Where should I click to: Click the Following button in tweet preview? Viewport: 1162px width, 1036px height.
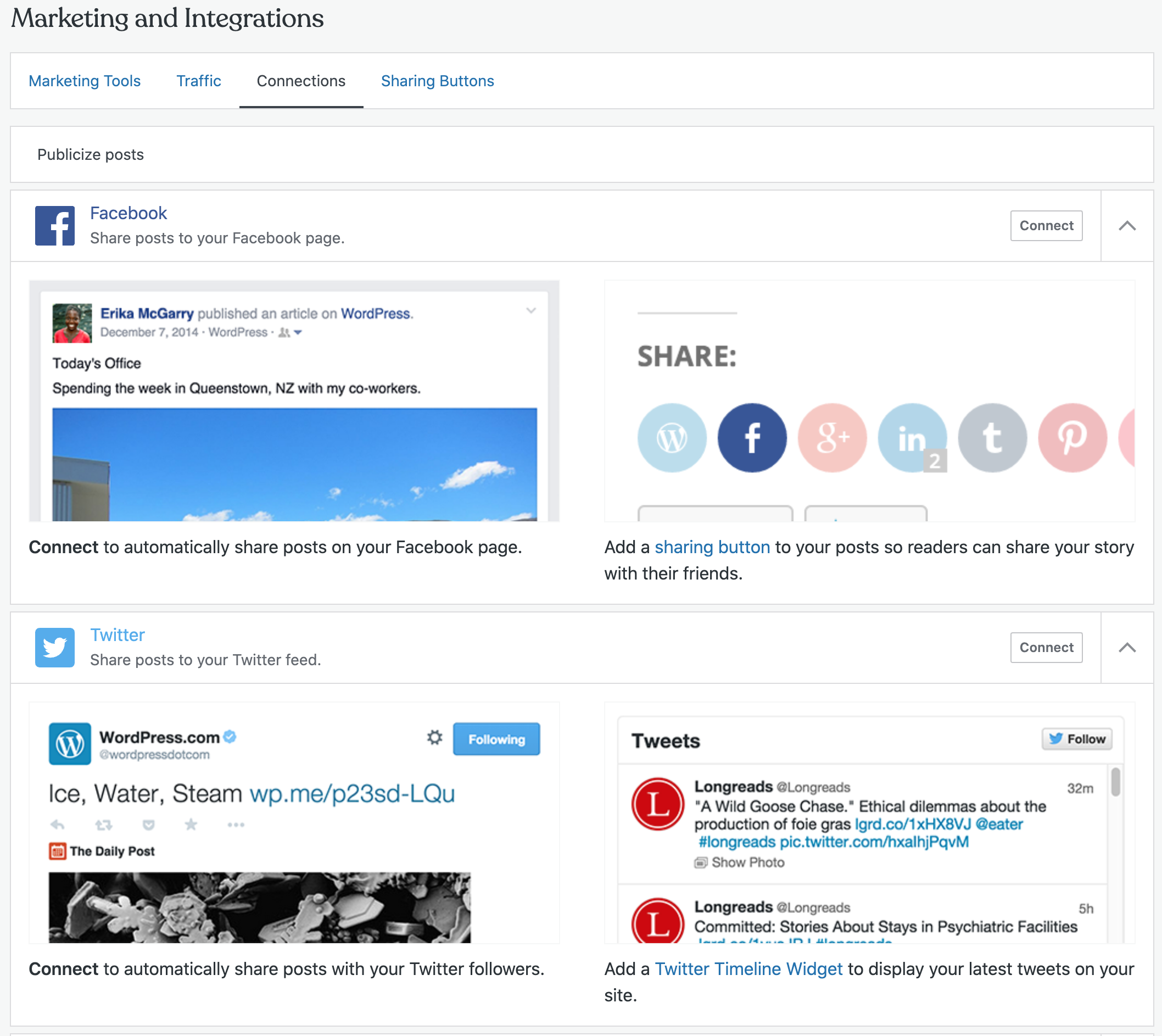click(497, 739)
